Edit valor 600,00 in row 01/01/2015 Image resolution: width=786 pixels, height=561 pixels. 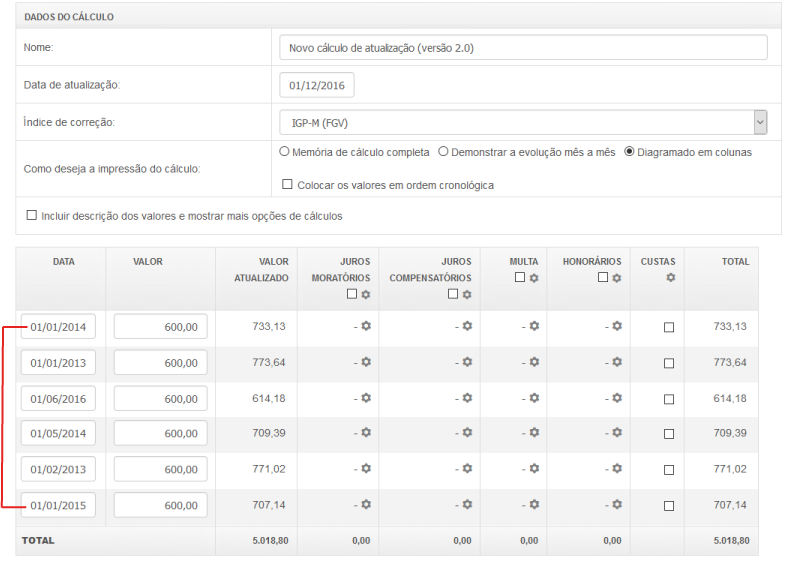coord(160,505)
